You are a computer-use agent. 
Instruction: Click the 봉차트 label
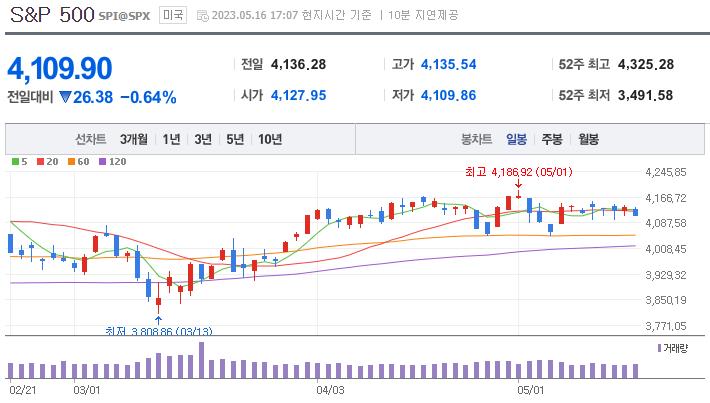476,139
